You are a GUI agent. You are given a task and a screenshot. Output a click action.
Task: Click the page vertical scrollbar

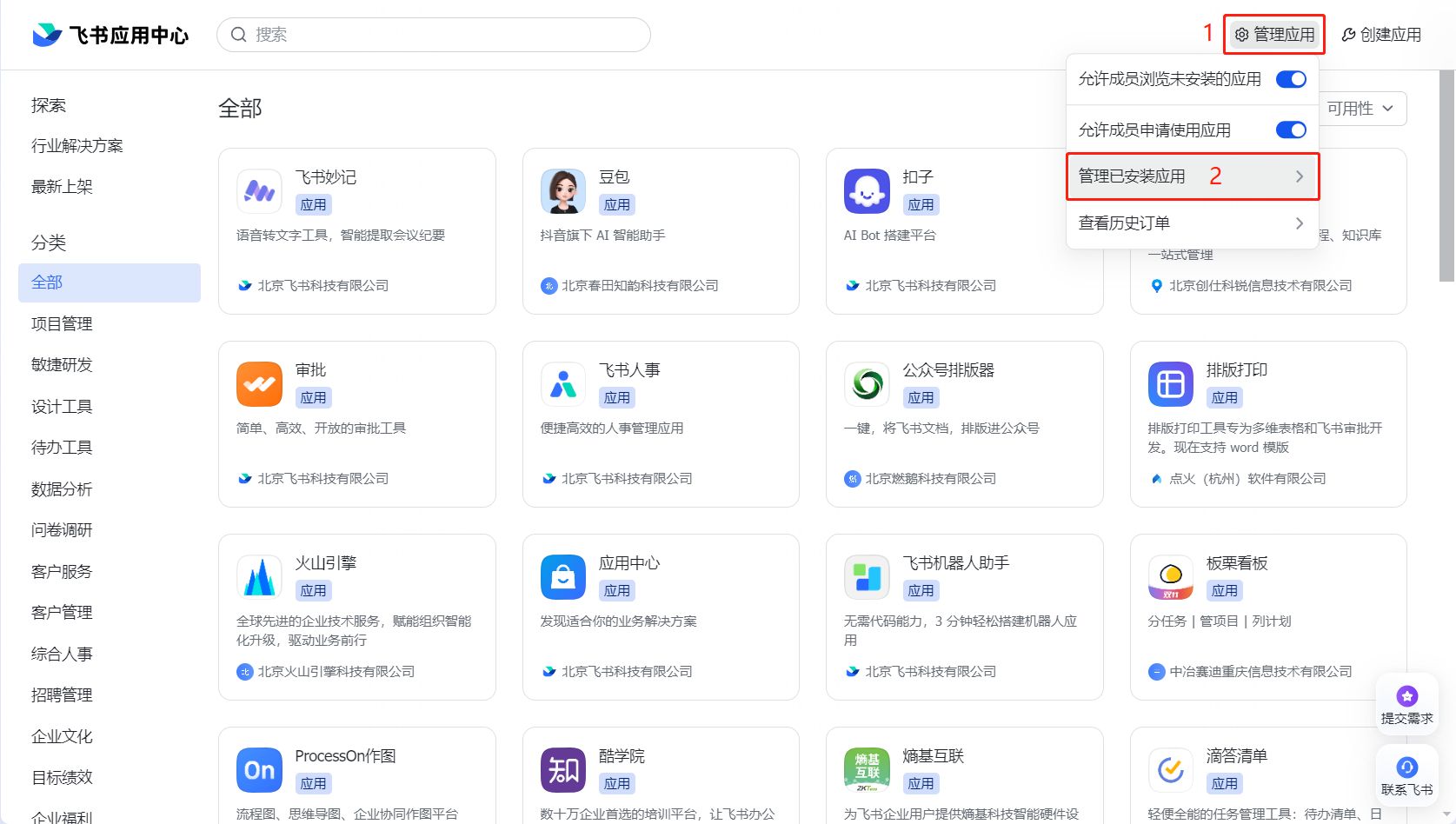coord(1447,176)
